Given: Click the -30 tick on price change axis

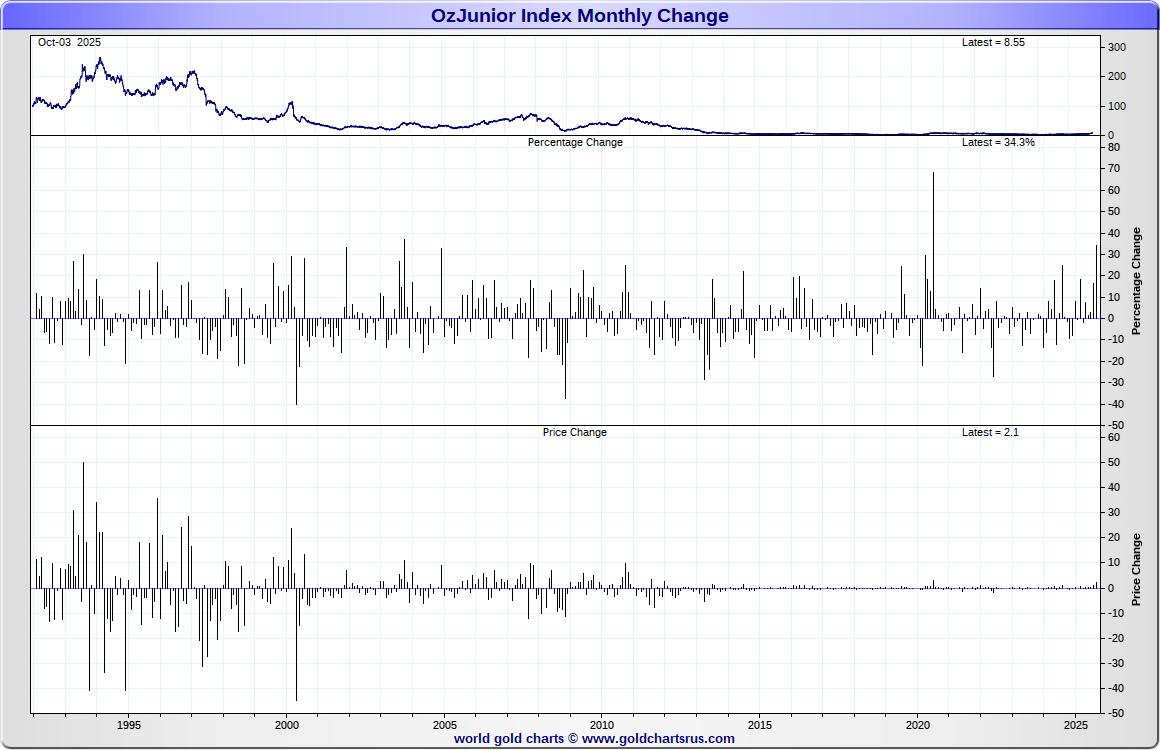Looking at the screenshot, I should point(1115,663).
